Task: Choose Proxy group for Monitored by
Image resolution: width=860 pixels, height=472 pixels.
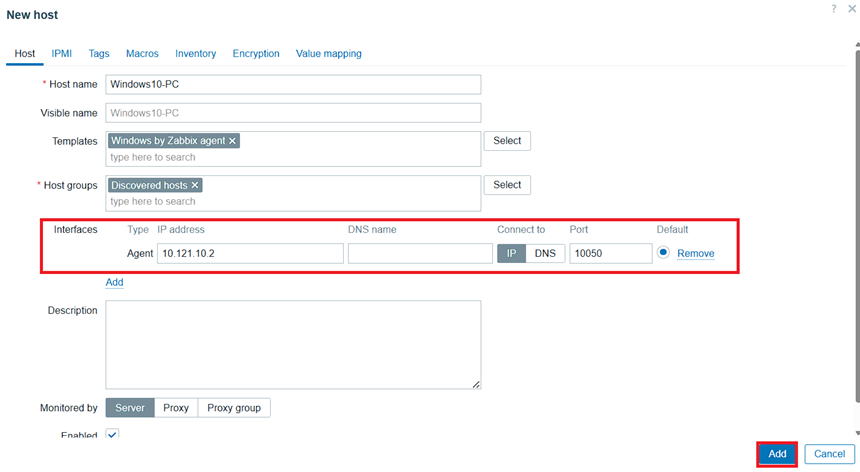Action: click(234, 408)
